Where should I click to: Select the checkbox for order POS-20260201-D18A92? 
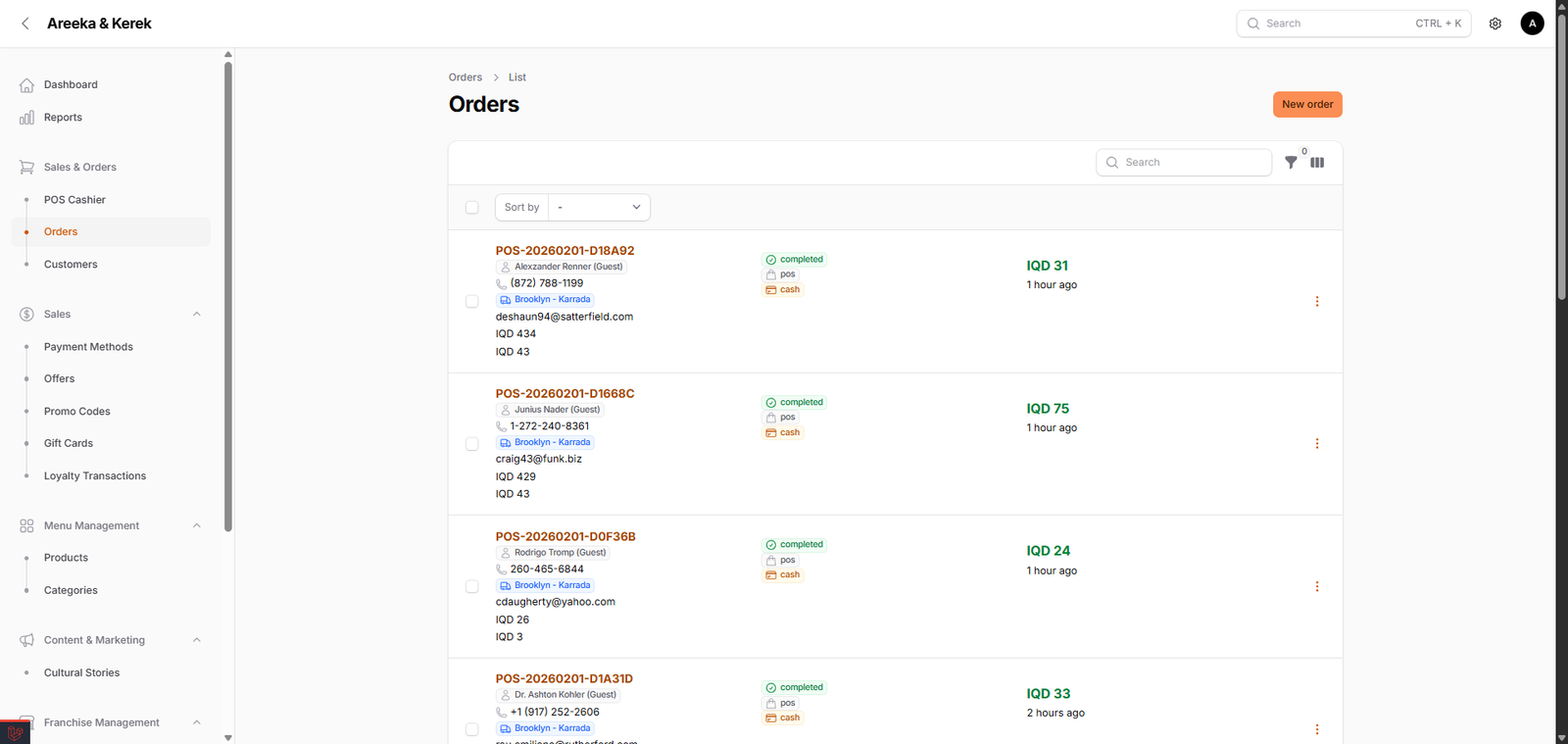[x=472, y=302]
